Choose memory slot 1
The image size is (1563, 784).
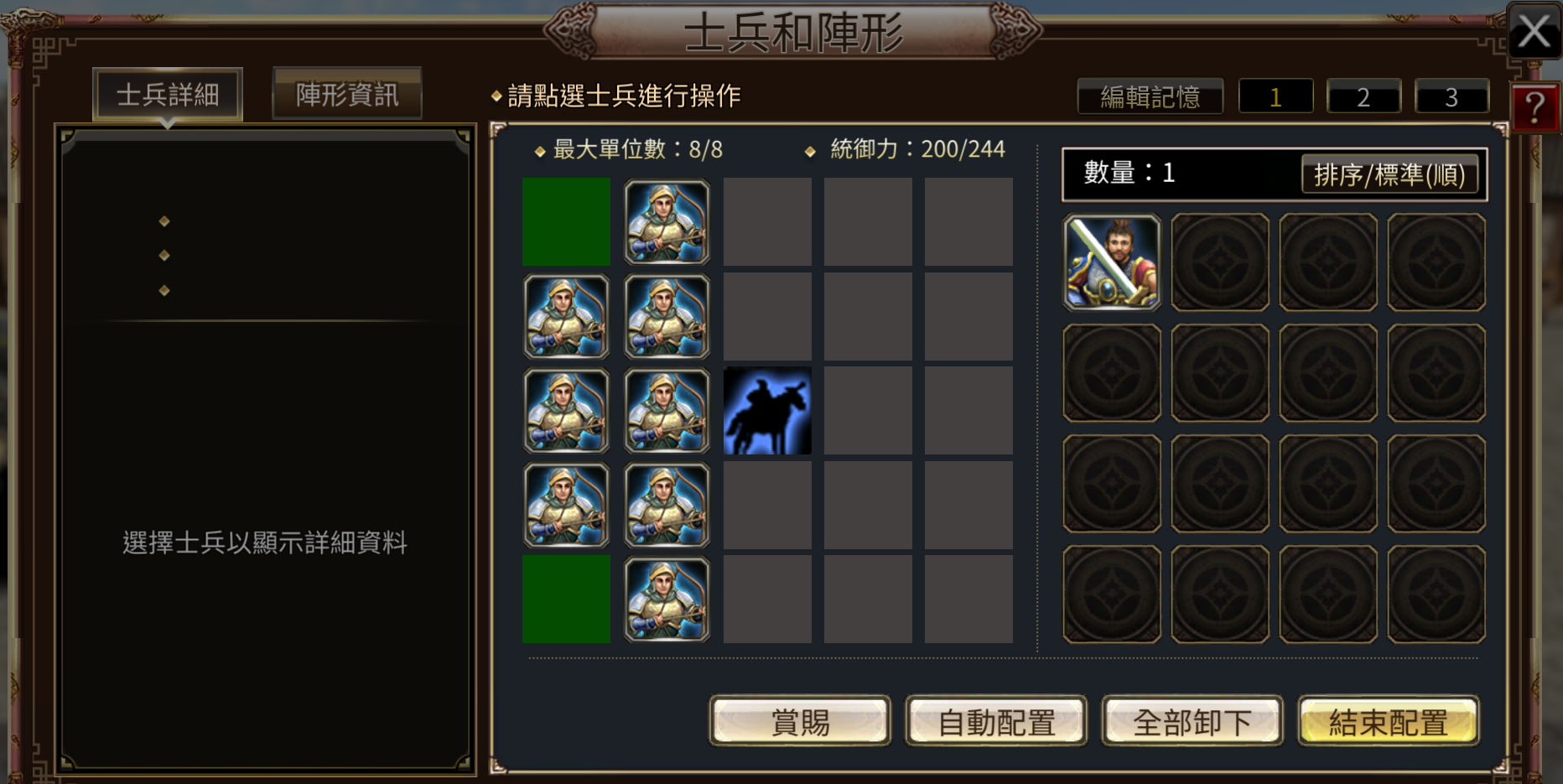[x=1275, y=96]
